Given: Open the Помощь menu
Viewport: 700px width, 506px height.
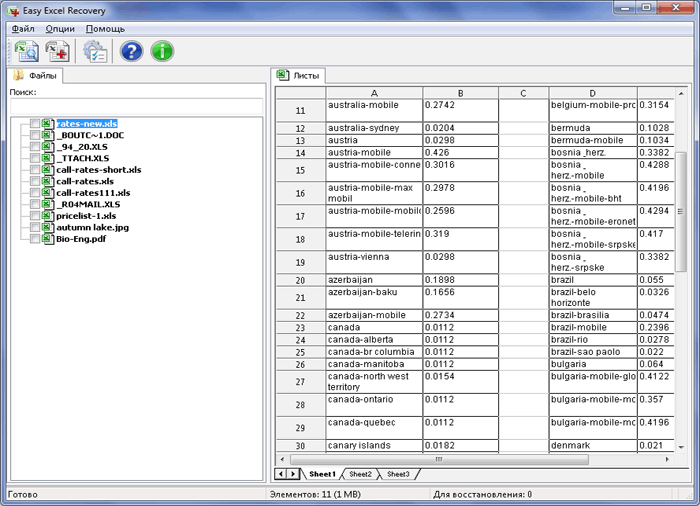Looking at the screenshot, I should tap(105, 29).
